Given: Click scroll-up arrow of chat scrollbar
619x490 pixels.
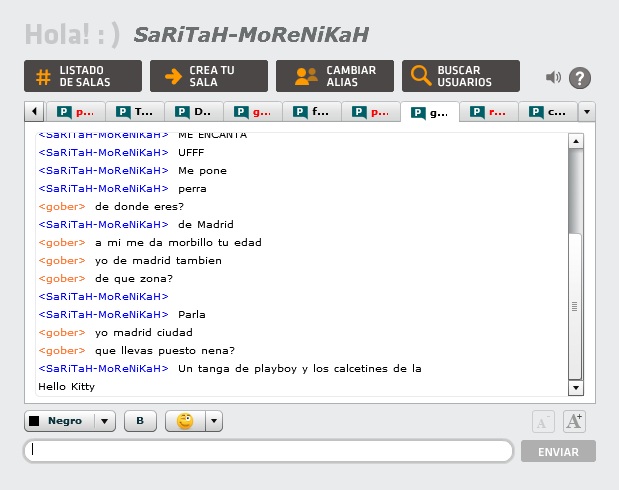Looking at the screenshot, I should pos(575,141).
